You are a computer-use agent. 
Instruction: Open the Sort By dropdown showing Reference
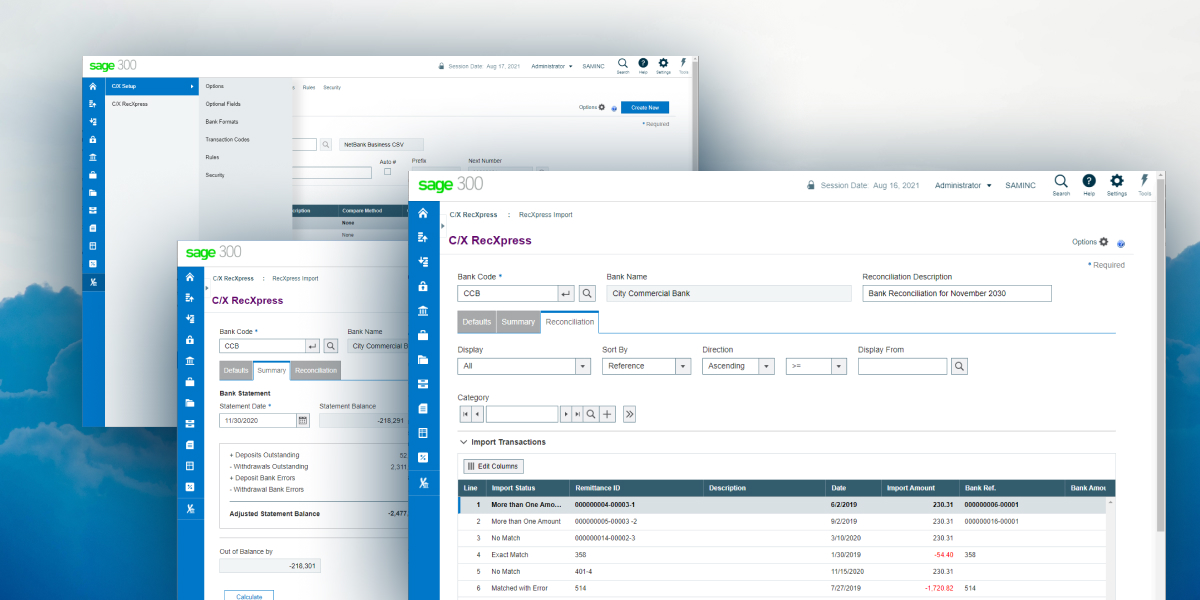click(646, 366)
